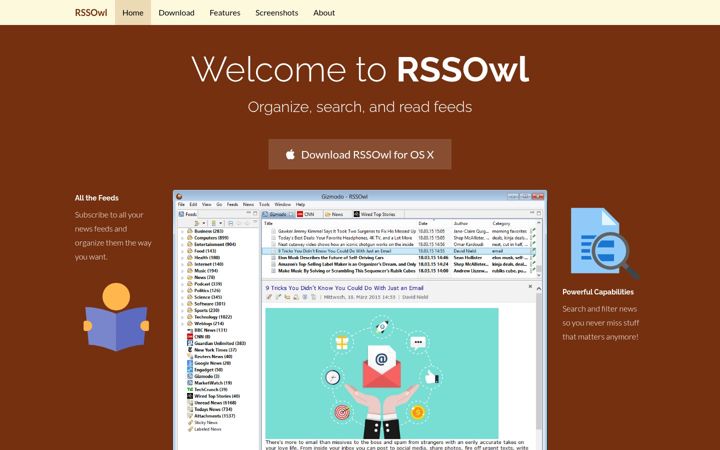Screen dimensions: 720x450
Task: Click the RSSOwl app icon in title bar
Action: (x=179, y=197)
